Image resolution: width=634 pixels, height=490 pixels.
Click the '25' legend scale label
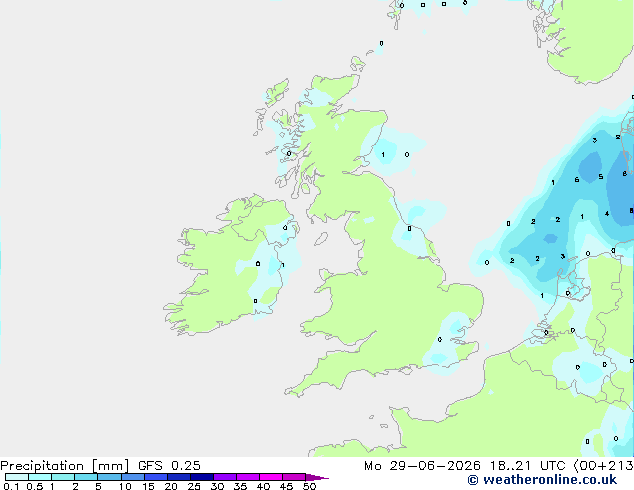click(194, 486)
